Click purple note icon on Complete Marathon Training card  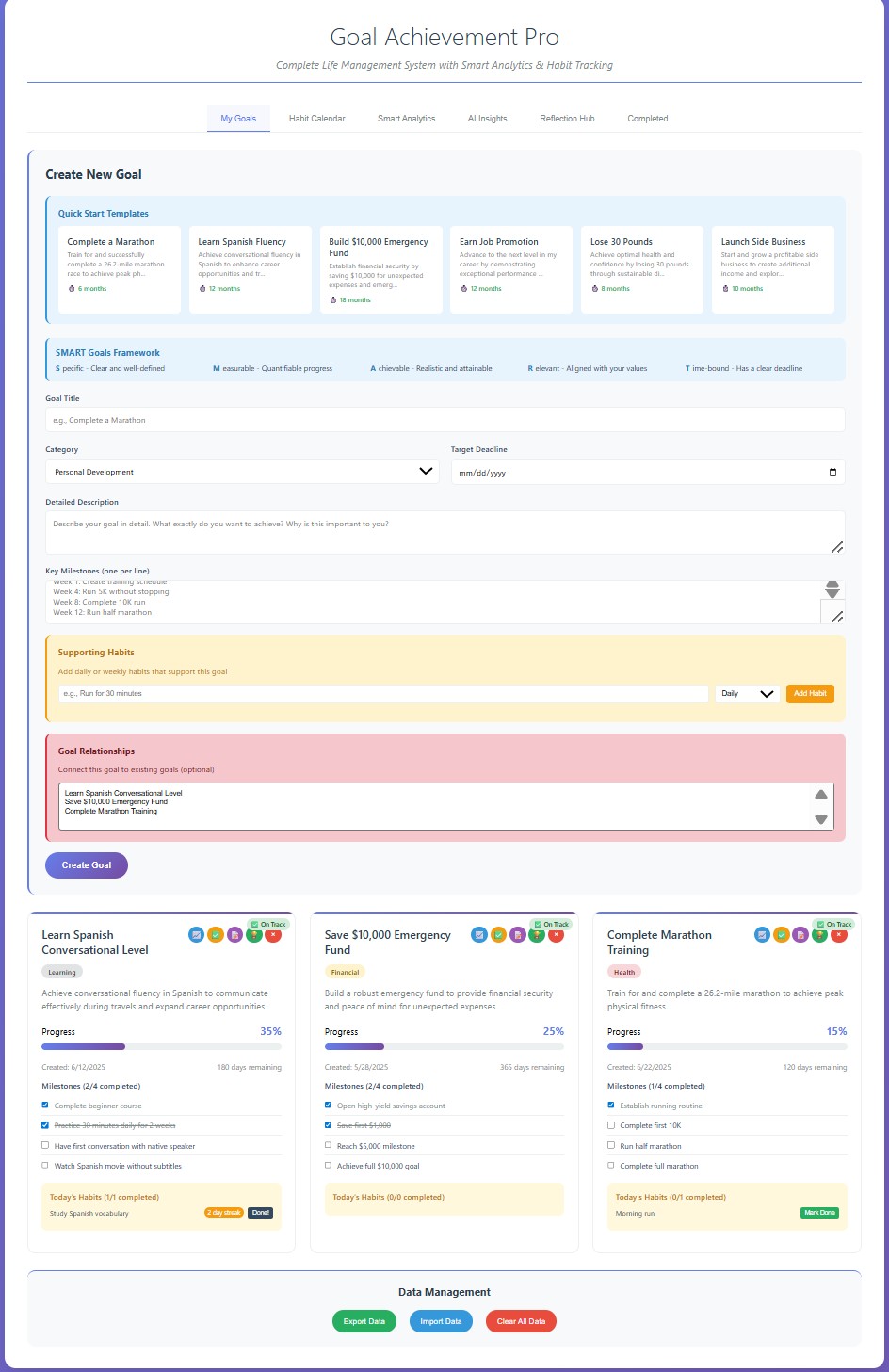800,935
